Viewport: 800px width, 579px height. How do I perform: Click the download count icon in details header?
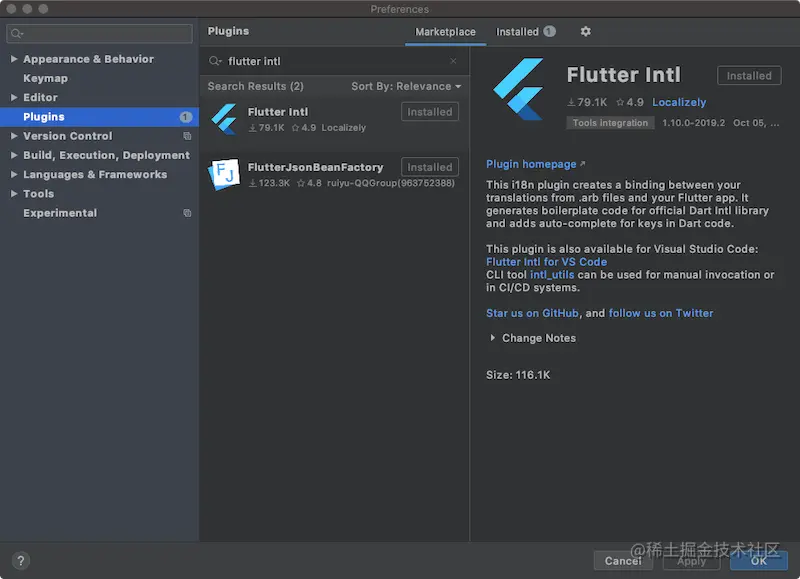click(x=571, y=103)
